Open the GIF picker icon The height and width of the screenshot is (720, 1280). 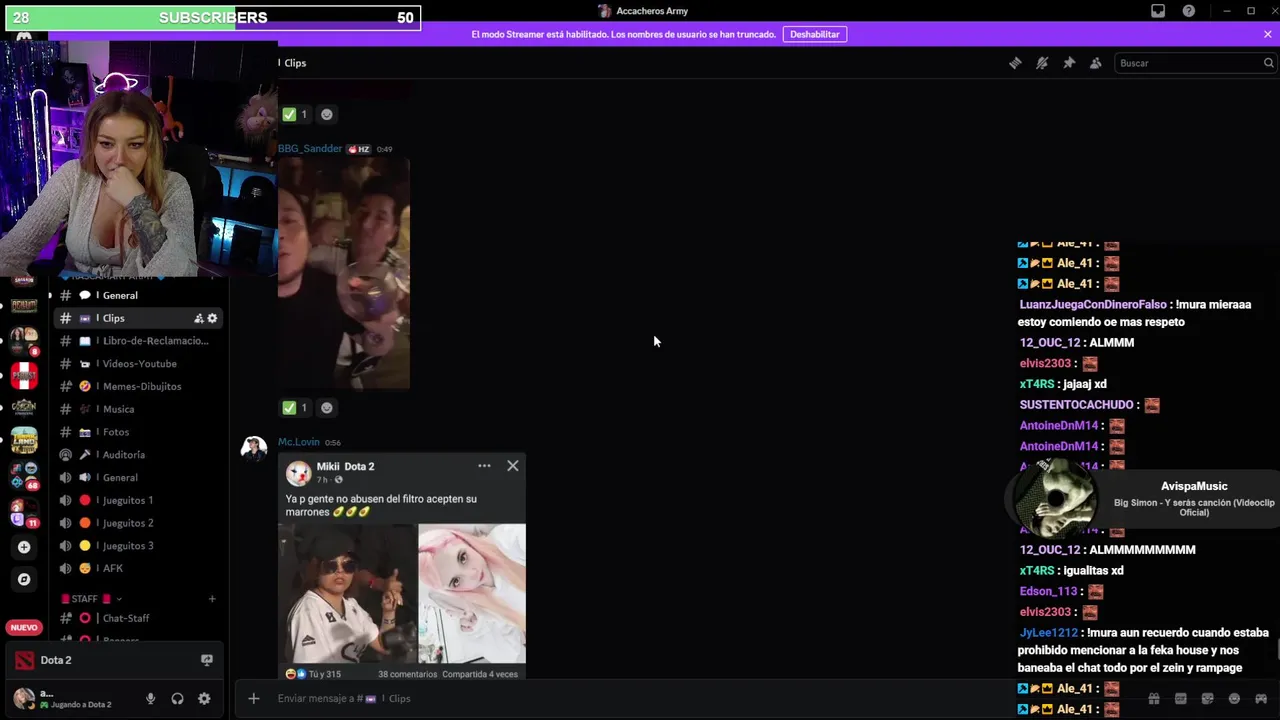point(1181,698)
